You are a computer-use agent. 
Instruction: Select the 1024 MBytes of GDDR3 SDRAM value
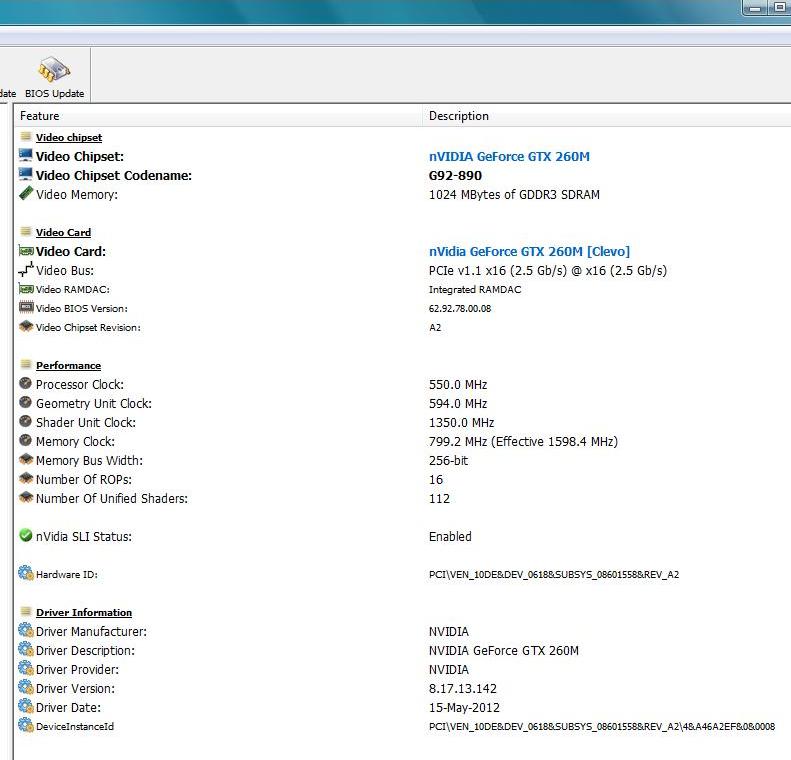coord(514,195)
